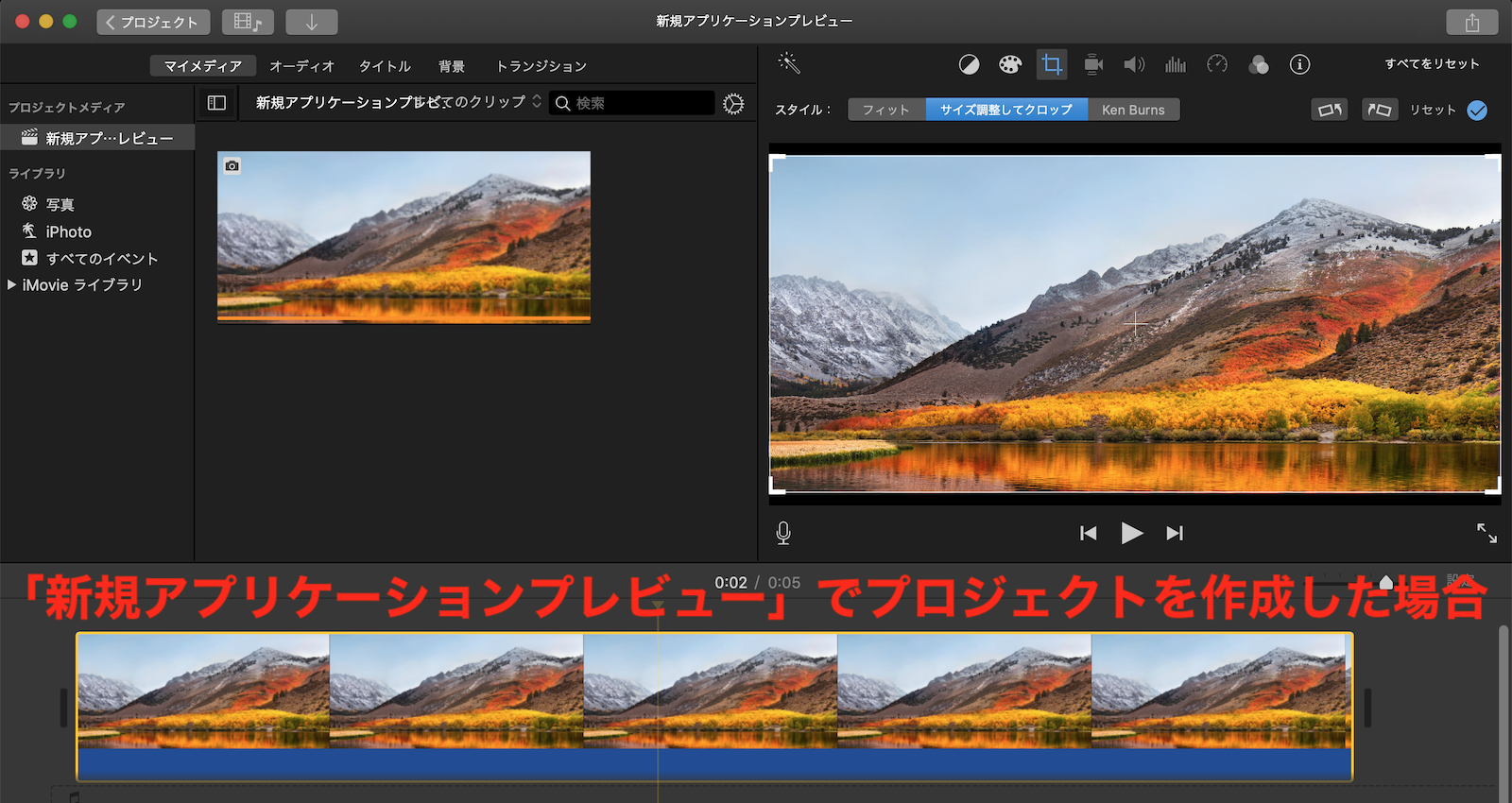Select the cropping tool icon

(1051, 64)
